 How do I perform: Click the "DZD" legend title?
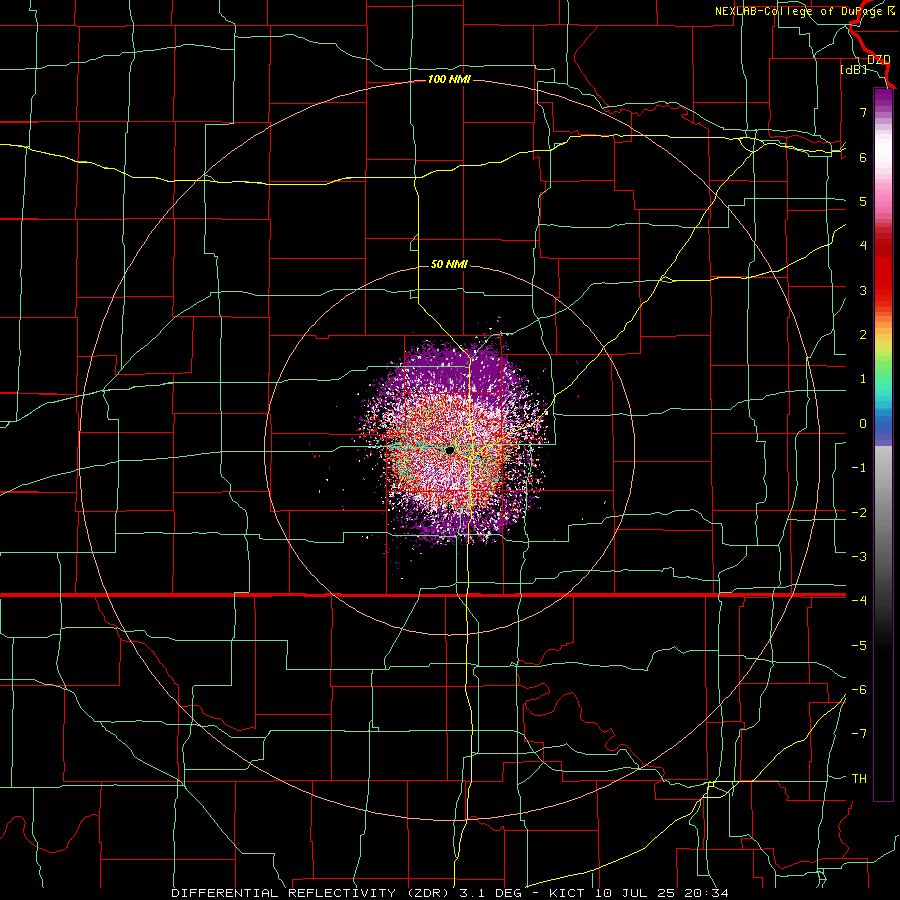(x=879, y=60)
